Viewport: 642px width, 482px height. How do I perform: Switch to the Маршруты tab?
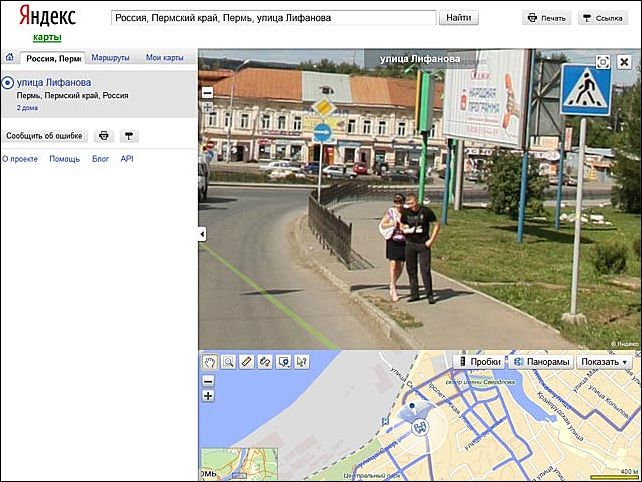click(110, 58)
